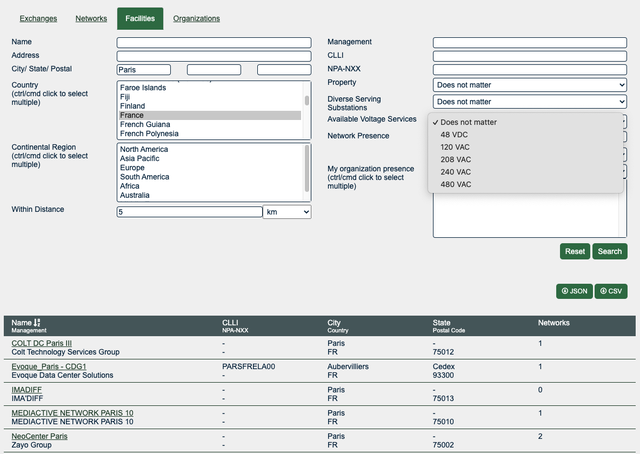Select Africa continental region
This screenshot has width=640, height=454.
(x=210, y=186)
